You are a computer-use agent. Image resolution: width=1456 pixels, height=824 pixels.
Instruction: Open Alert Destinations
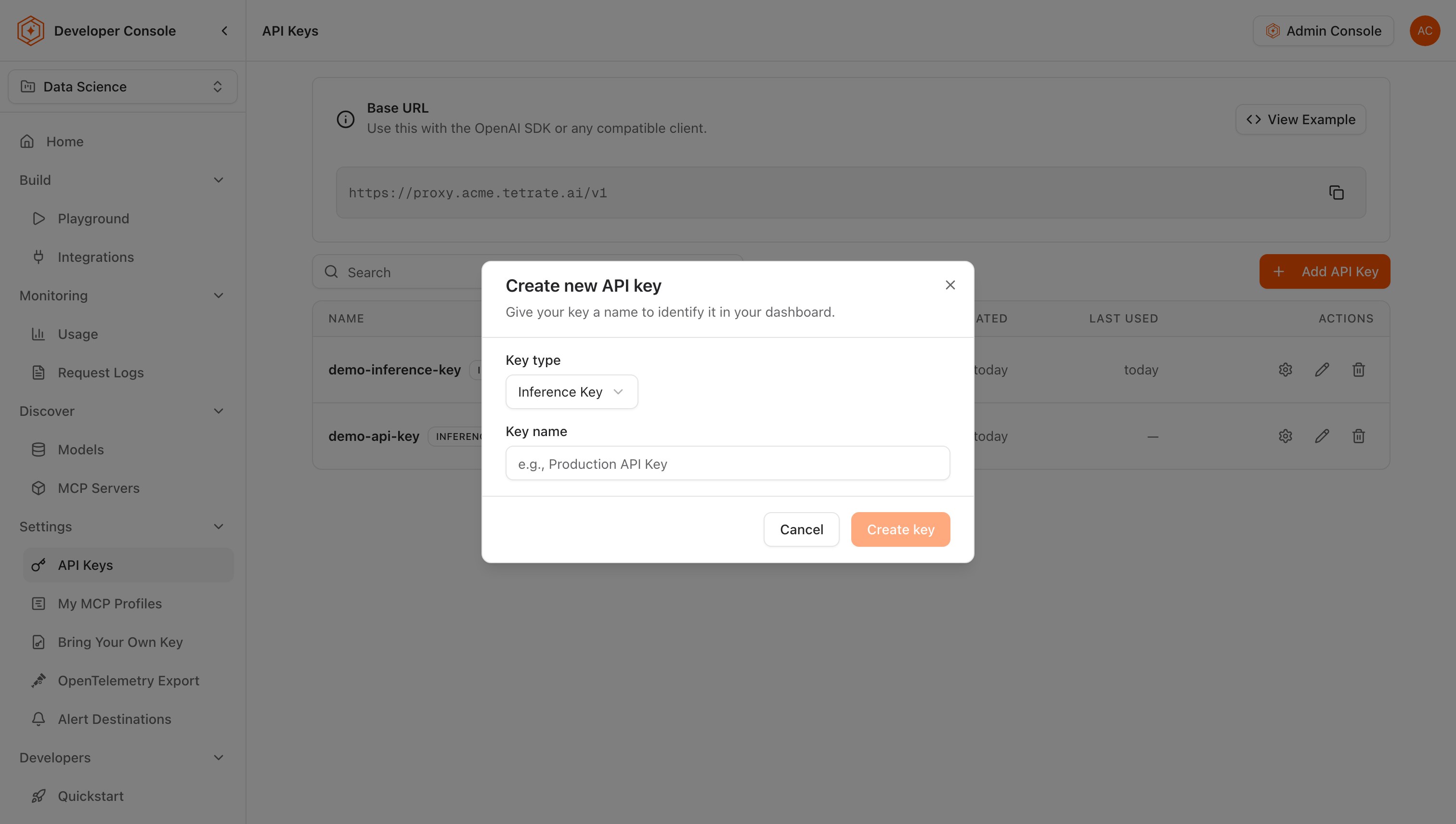pos(128,719)
